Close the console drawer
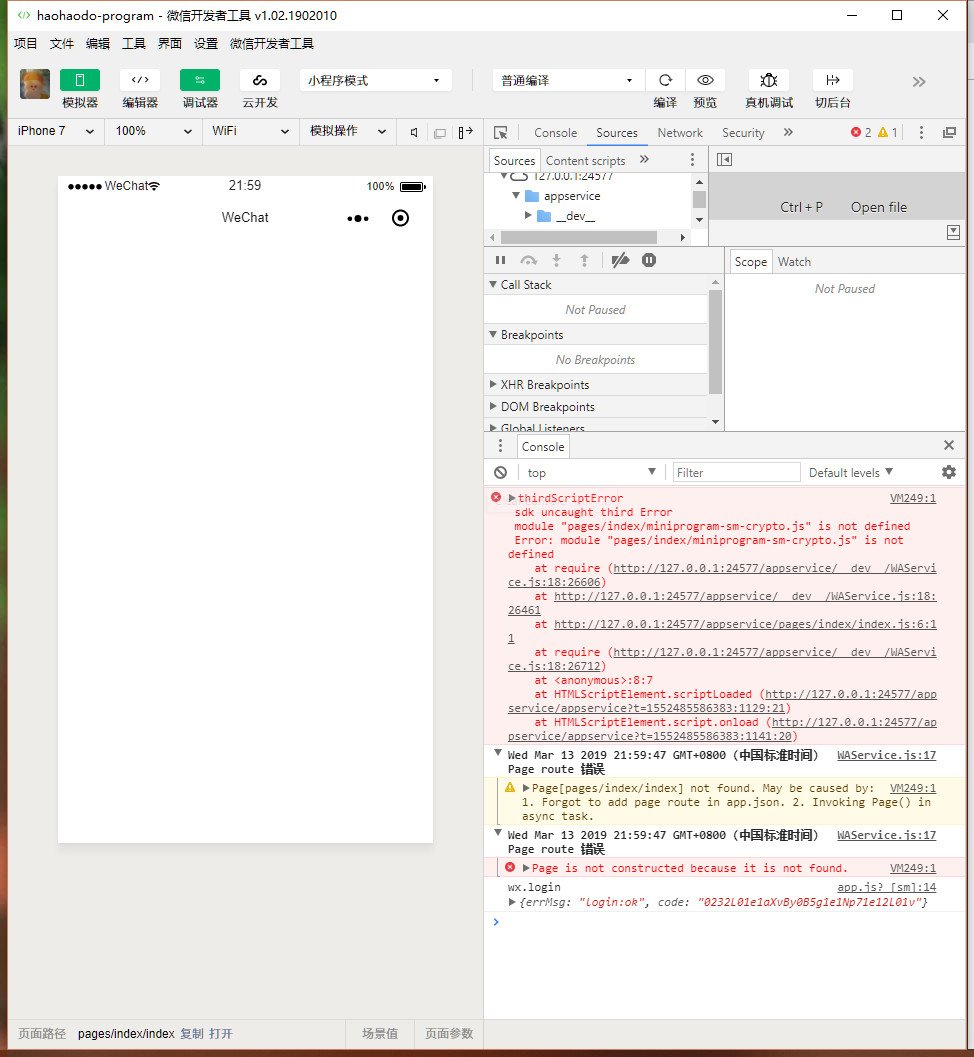Viewport: 974px width, 1057px height. pos(949,445)
